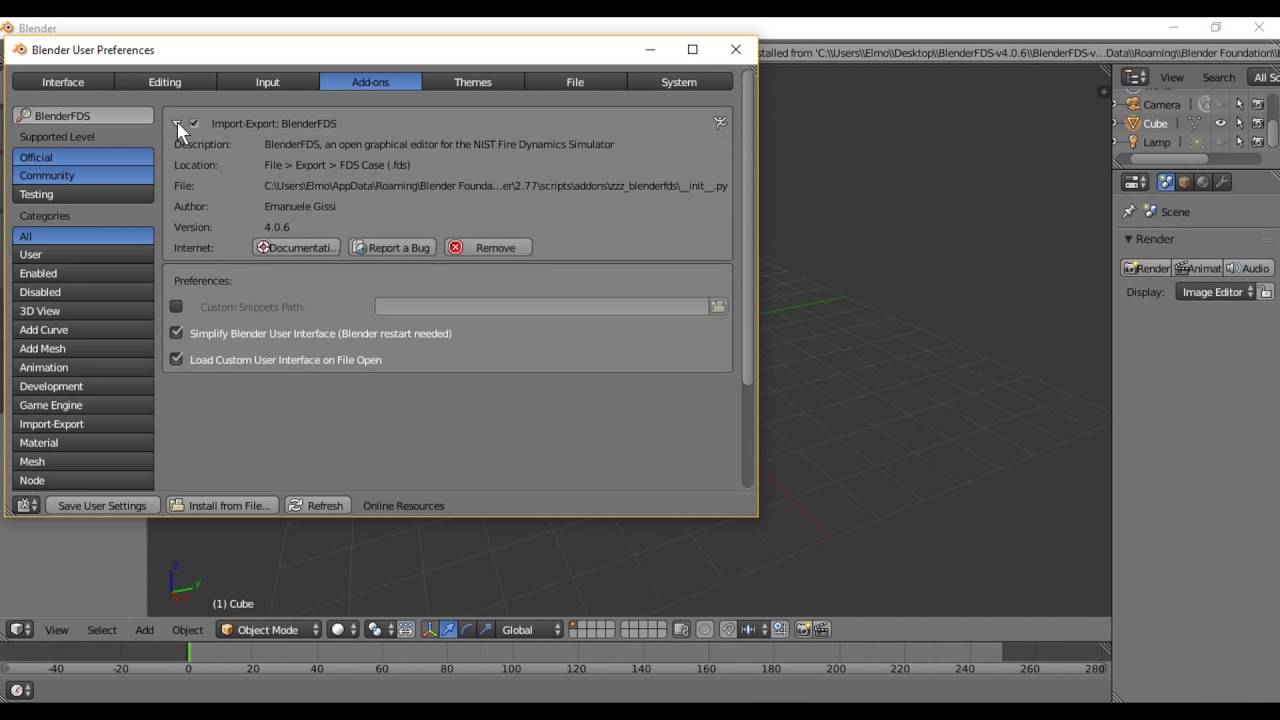
Task: Switch to the Themes tab
Action: [x=473, y=82]
